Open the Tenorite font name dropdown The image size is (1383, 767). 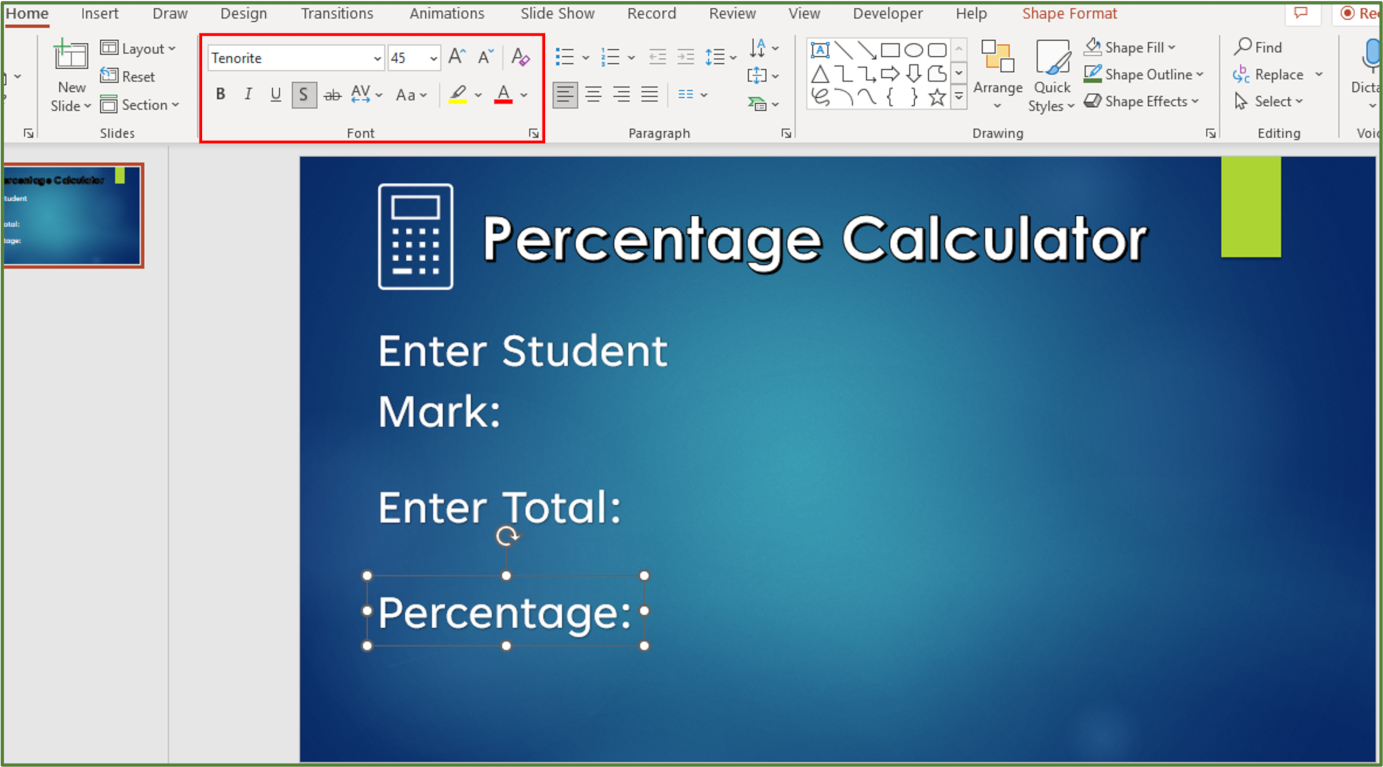(377, 58)
